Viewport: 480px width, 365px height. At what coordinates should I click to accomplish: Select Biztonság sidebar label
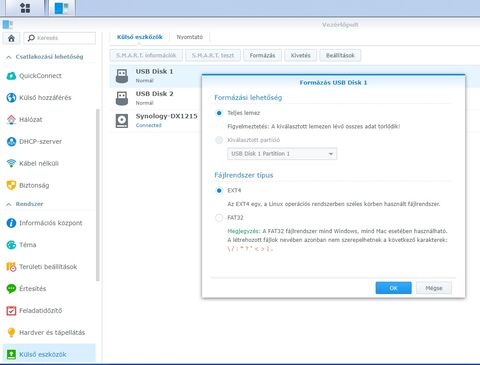pyautogui.click(x=34, y=185)
